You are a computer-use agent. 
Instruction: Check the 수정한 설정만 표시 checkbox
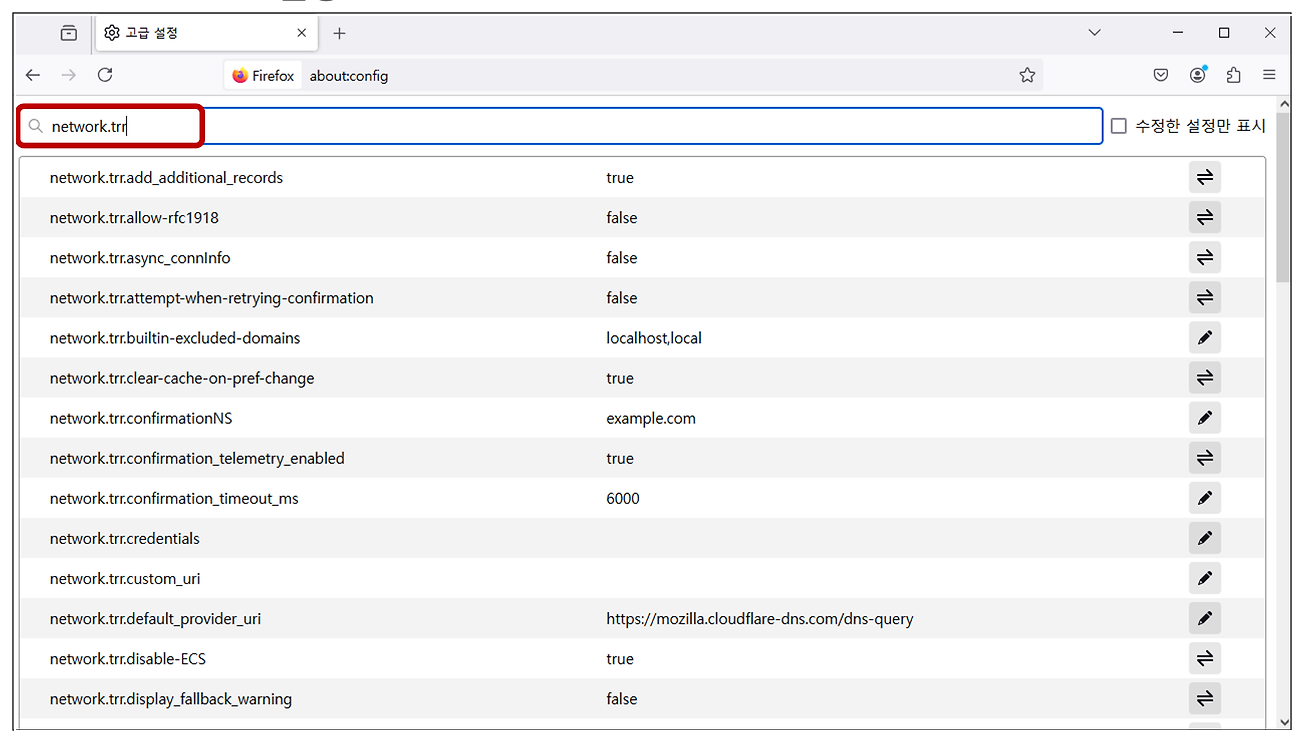coord(1119,126)
